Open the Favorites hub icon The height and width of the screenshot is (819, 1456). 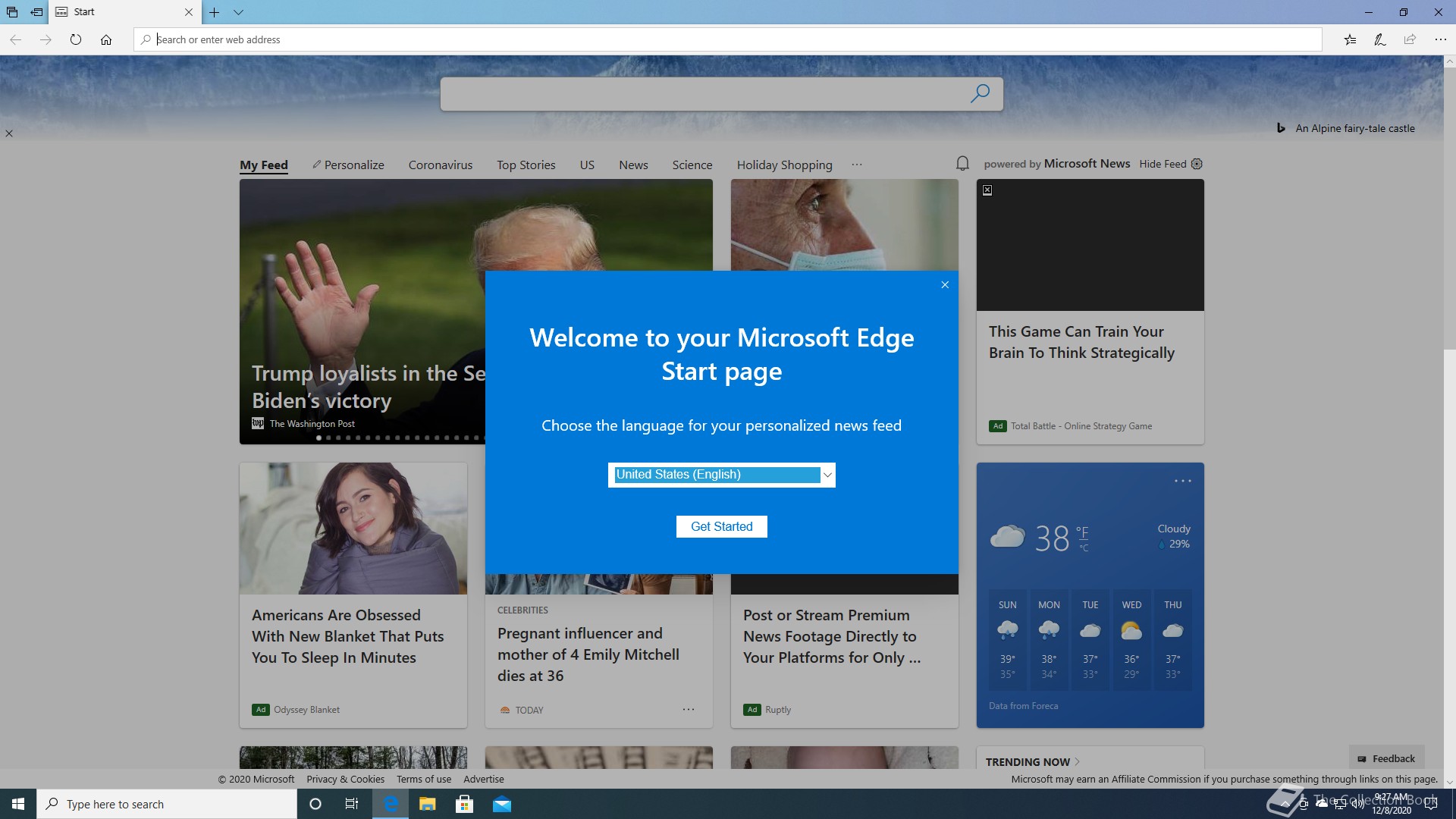[x=1350, y=39]
